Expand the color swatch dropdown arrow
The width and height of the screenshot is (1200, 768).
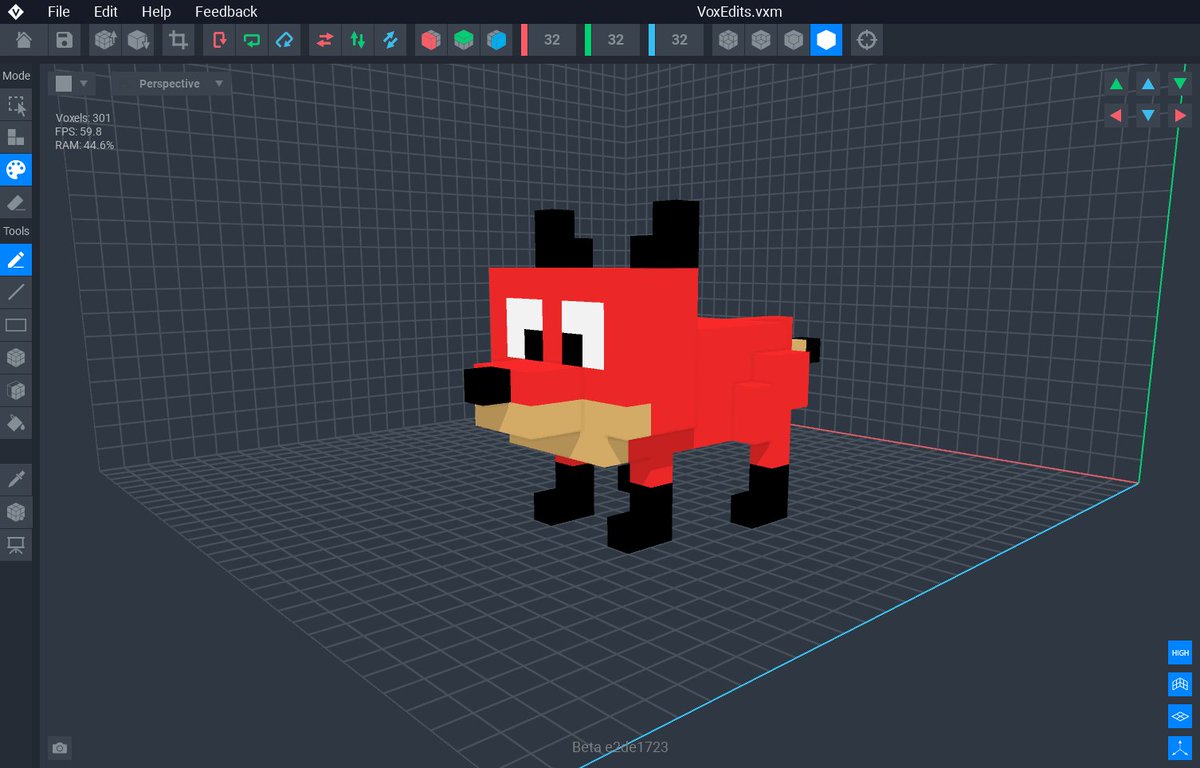coord(84,84)
